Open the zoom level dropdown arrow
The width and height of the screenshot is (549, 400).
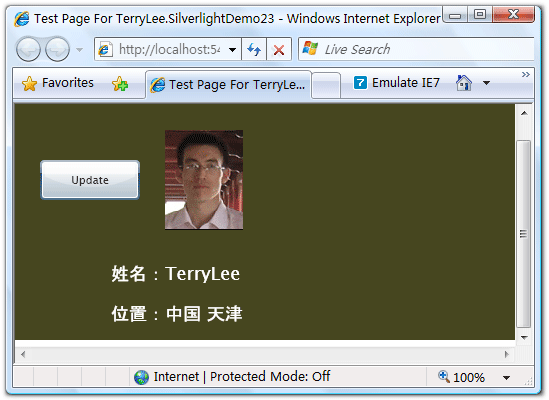tap(506, 378)
